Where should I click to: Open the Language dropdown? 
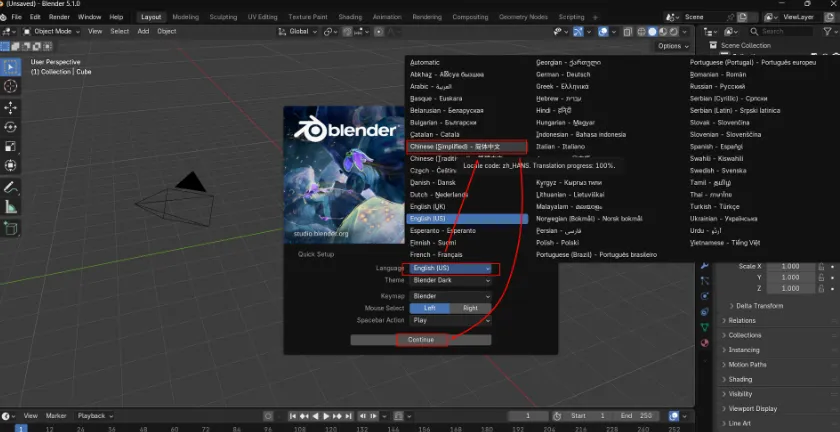[x=451, y=268]
